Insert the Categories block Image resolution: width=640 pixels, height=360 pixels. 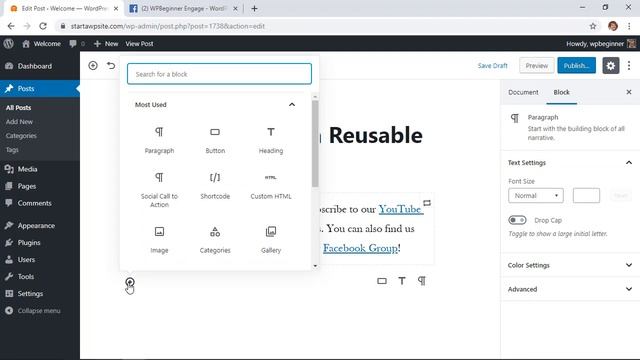(x=215, y=239)
